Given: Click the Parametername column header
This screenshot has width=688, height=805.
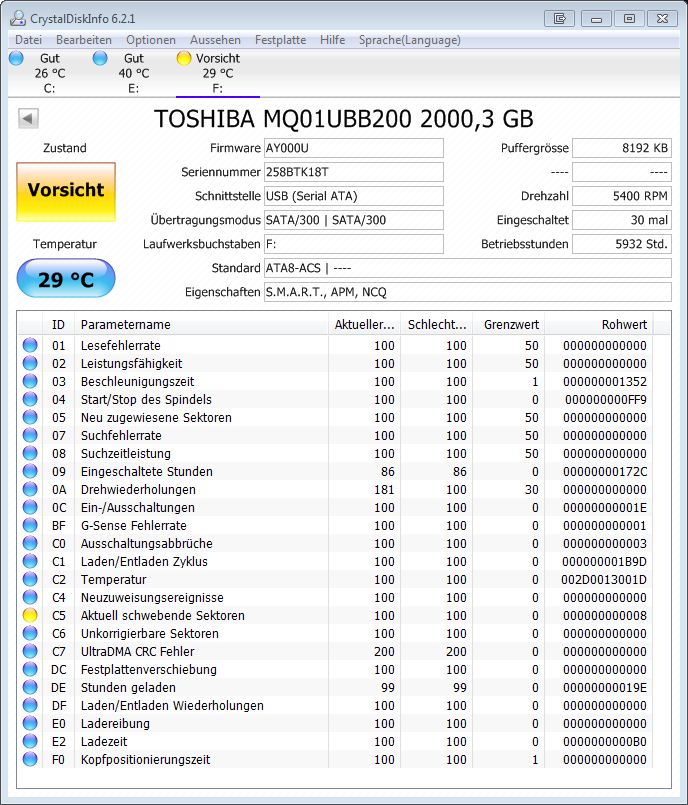Looking at the screenshot, I should pos(201,324).
